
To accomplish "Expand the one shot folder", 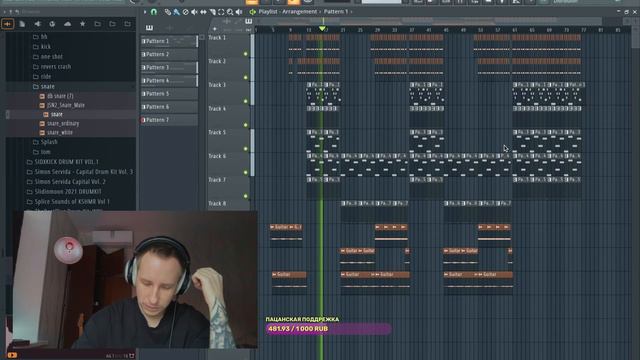I will 47,57.
